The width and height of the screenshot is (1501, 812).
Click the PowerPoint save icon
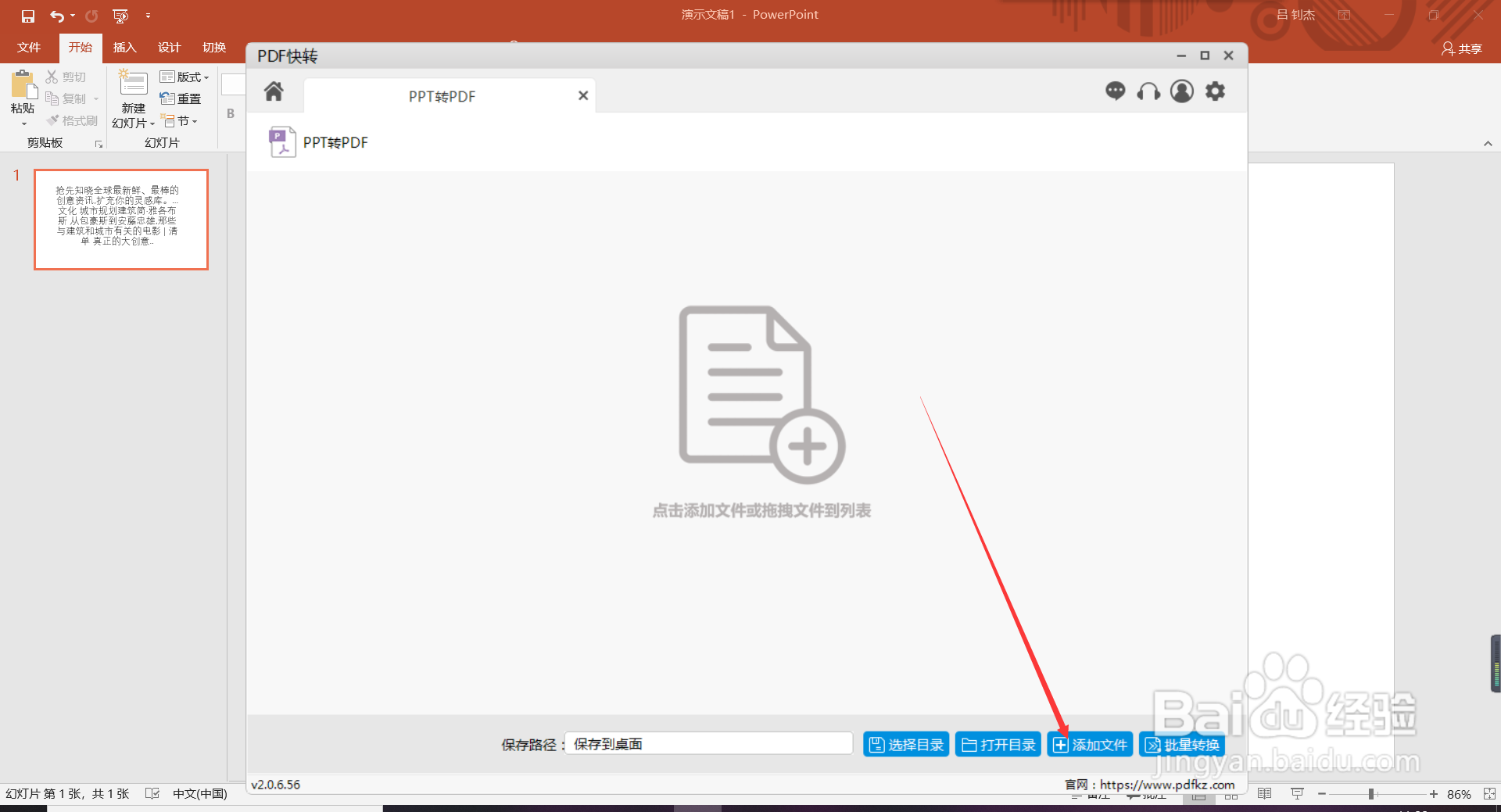click(x=28, y=16)
